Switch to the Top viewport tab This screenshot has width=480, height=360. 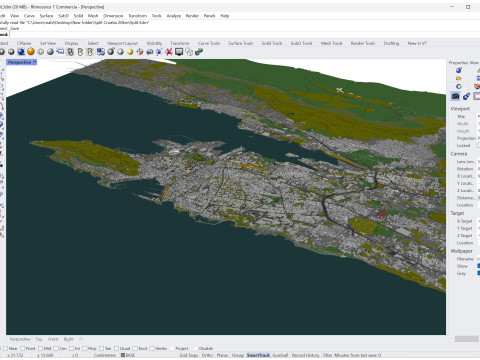[39, 339]
